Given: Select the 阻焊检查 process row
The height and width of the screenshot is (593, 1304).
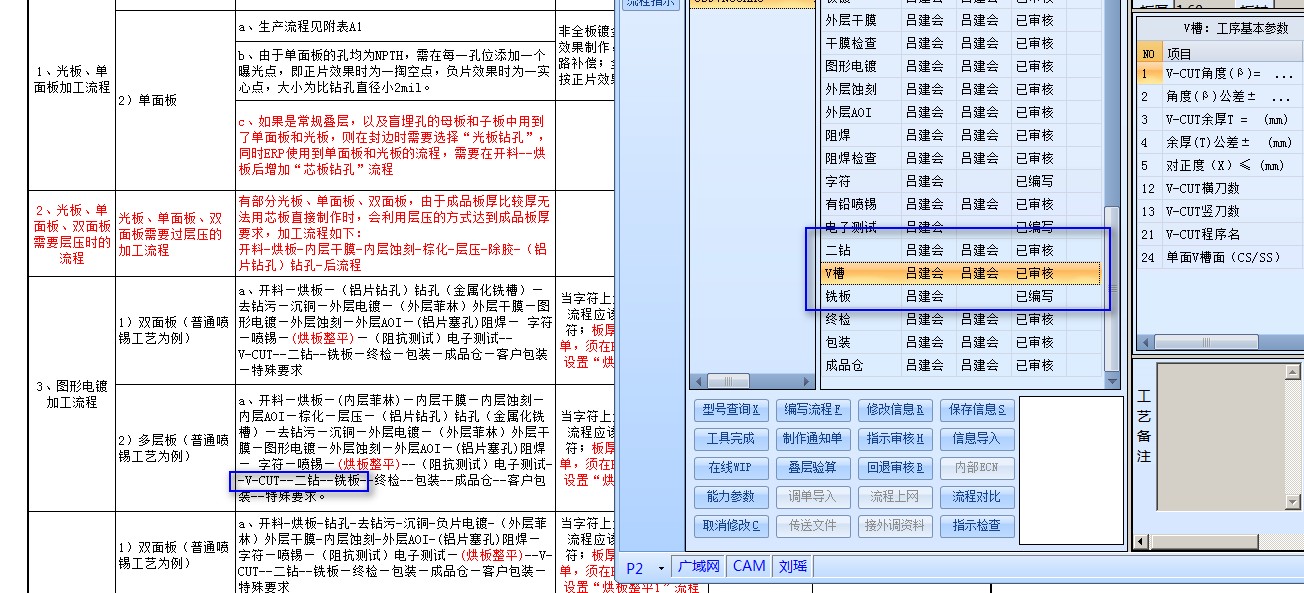Looking at the screenshot, I should pyautogui.click(x=961, y=158).
